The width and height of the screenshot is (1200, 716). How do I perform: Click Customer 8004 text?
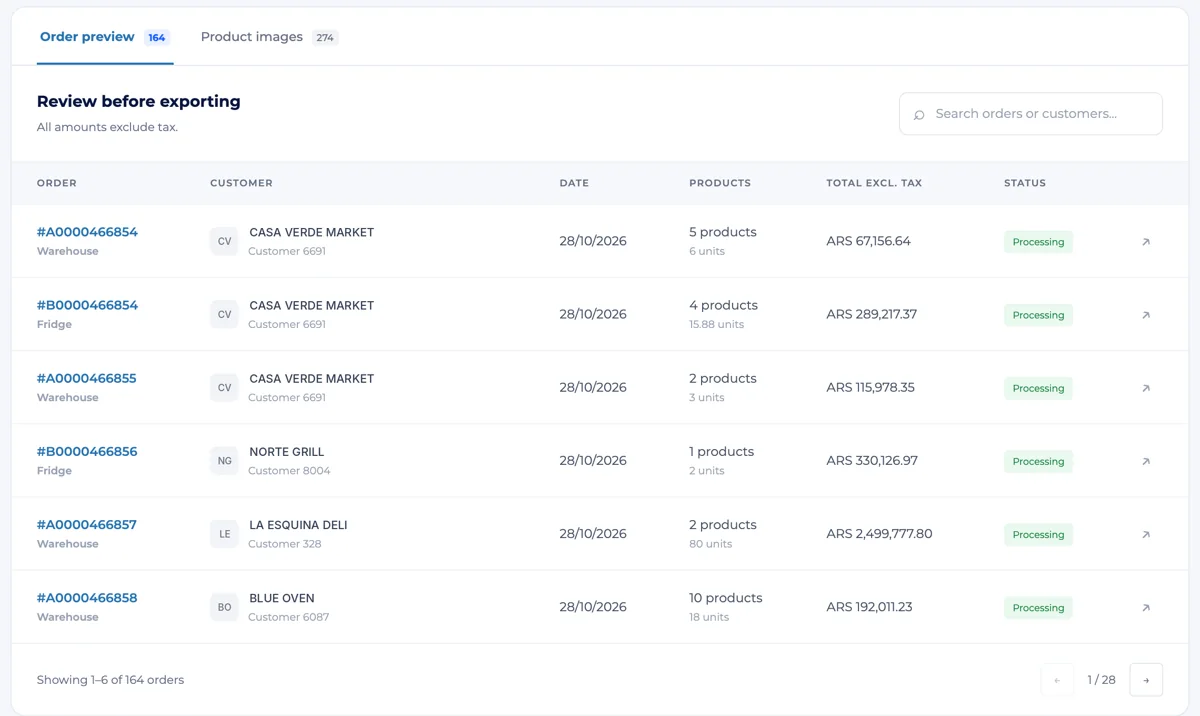tap(289, 471)
